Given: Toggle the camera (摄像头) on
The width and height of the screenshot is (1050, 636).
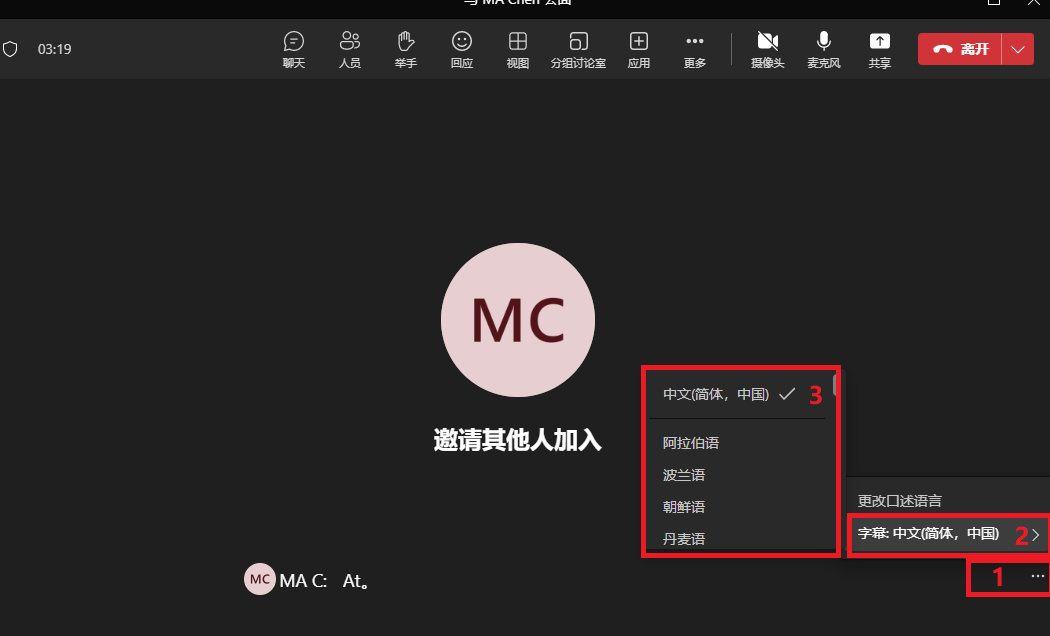Looking at the screenshot, I should pos(767,50).
